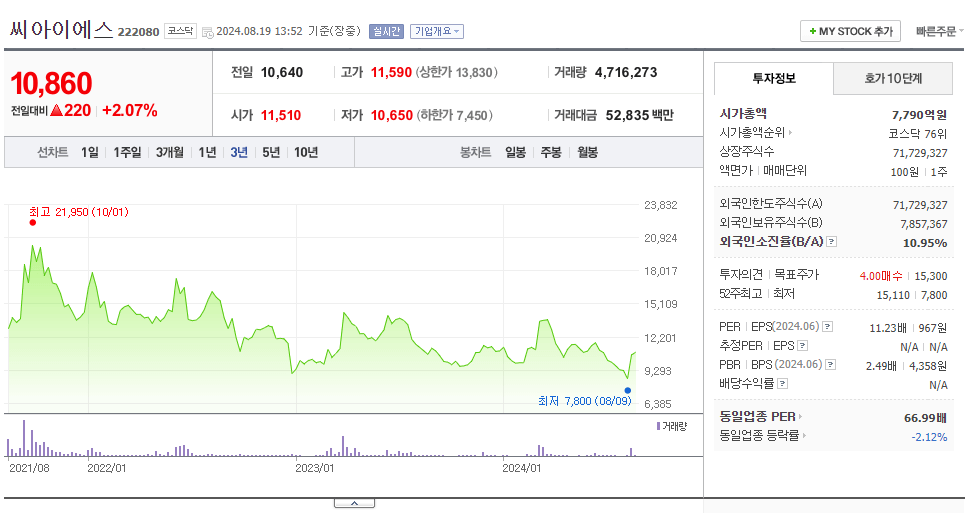Click the calendar-clock icon before the date
This screenshot has width=971, height=513.
click(x=207, y=32)
